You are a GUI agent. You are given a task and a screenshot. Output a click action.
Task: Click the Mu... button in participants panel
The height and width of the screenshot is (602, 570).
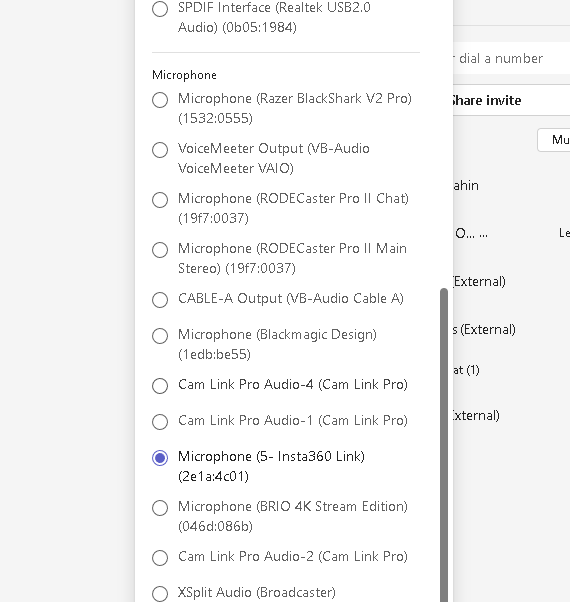coord(554,140)
